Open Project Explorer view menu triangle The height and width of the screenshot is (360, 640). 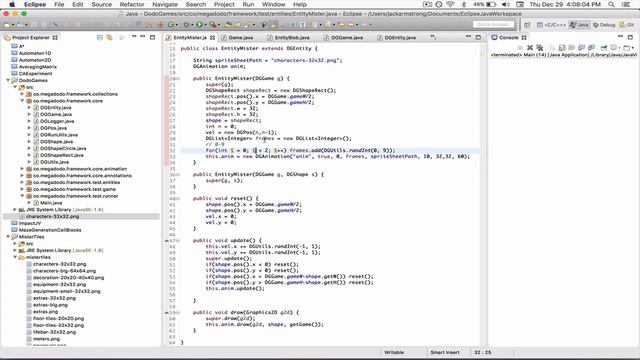[134, 37]
